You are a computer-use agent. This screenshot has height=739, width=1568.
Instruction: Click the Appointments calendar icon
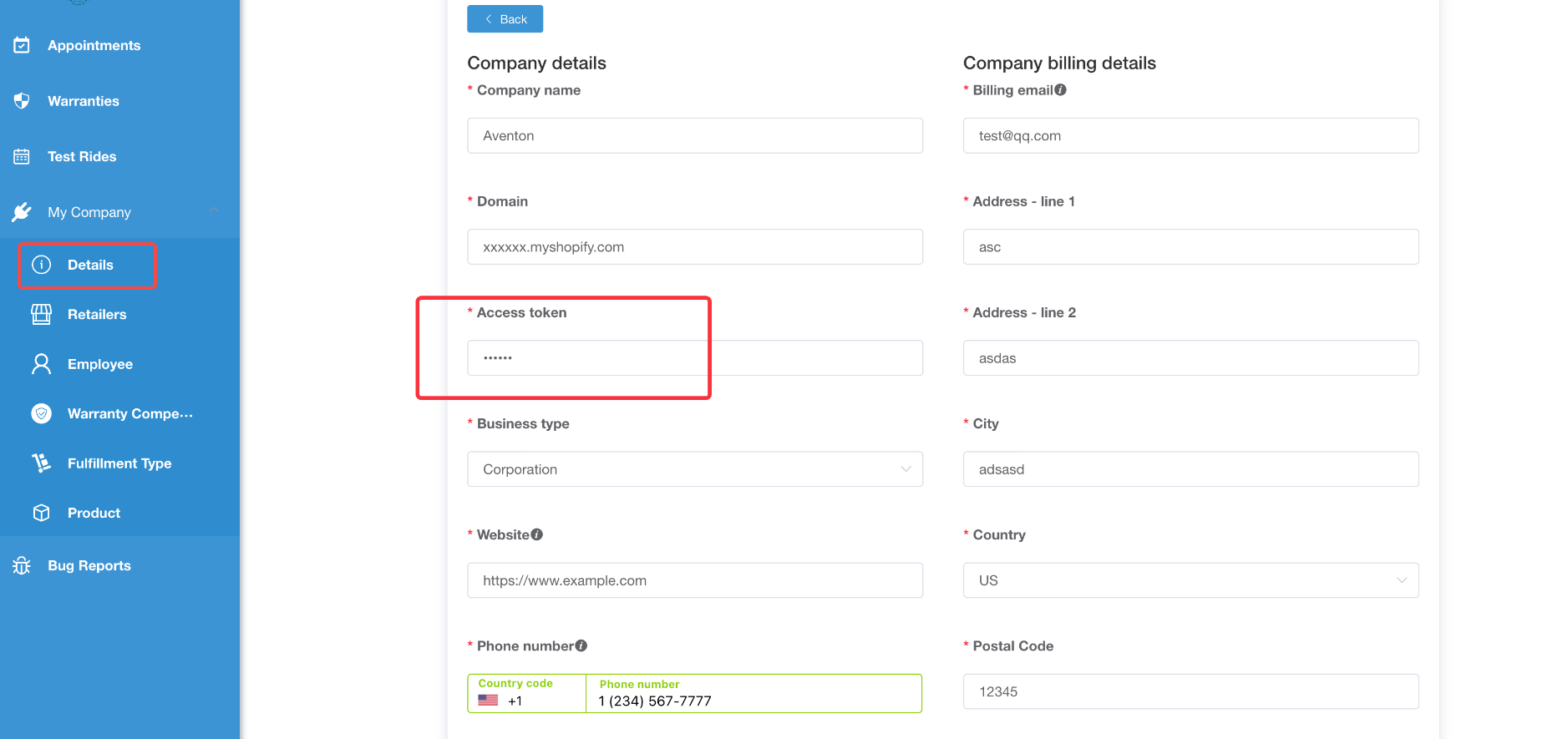point(22,45)
